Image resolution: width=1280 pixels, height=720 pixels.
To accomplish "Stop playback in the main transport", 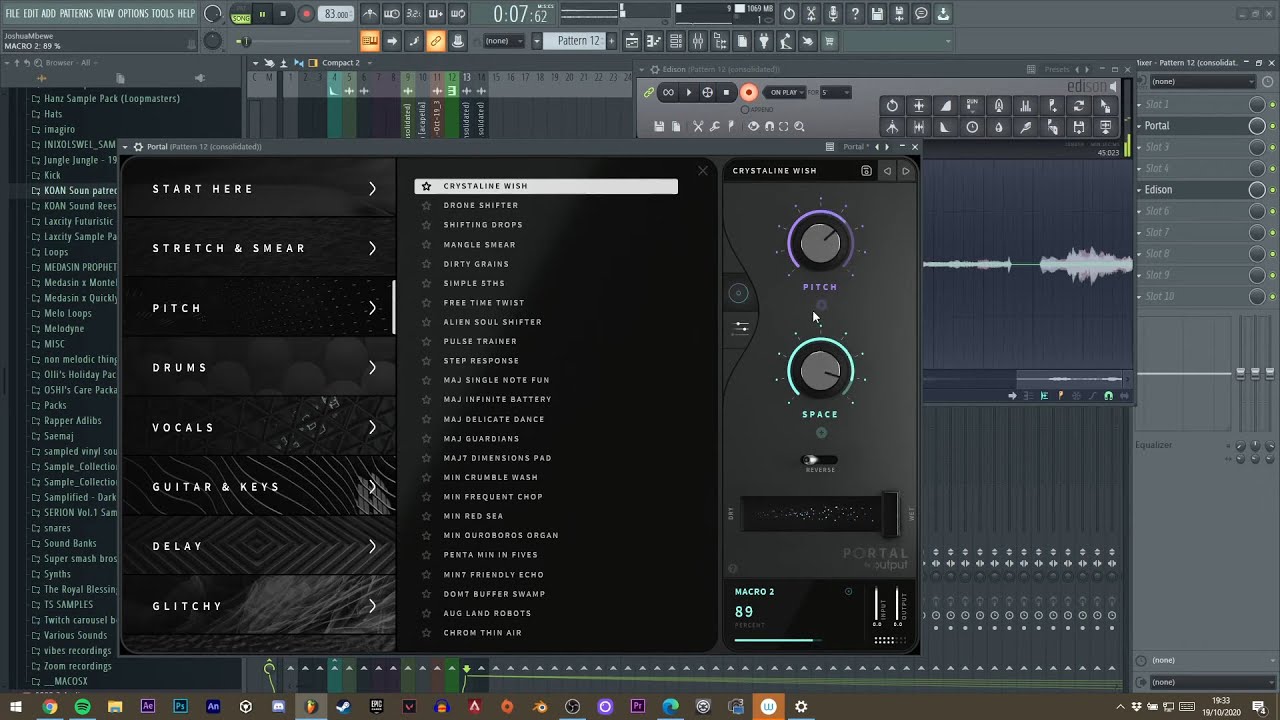I will tap(283, 14).
